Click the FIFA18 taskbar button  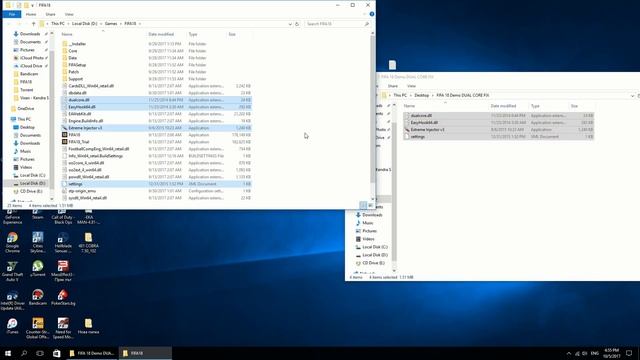coord(145,353)
